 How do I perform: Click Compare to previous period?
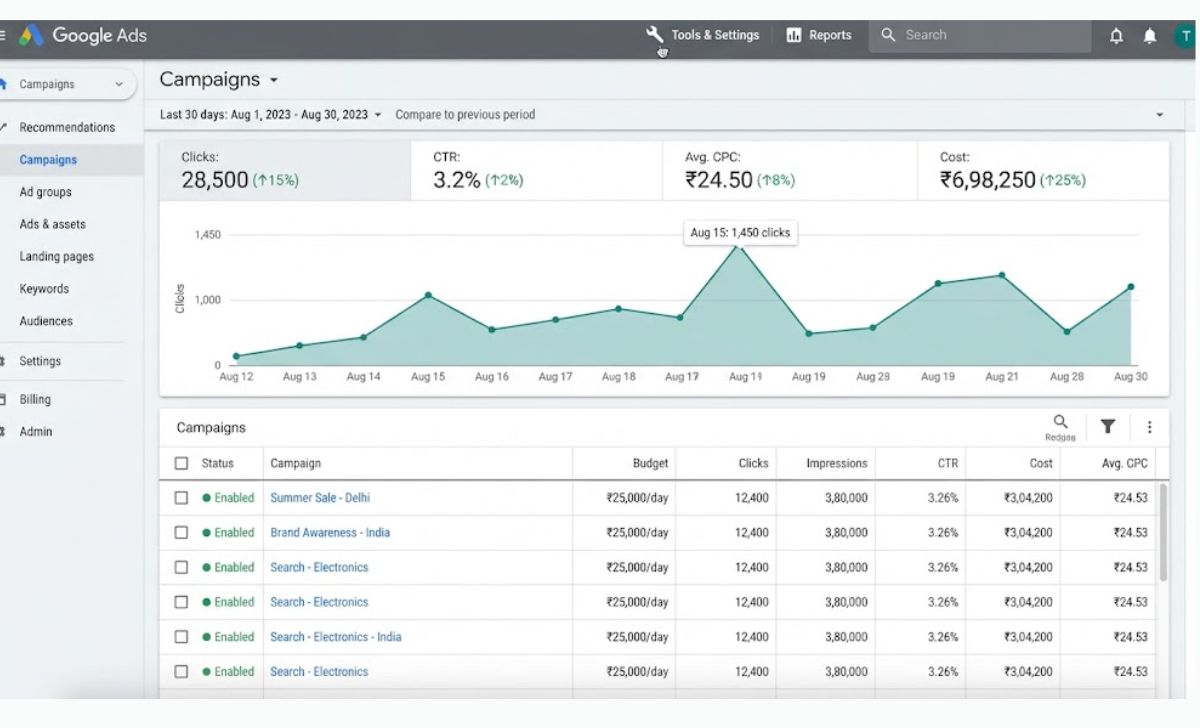point(465,115)
